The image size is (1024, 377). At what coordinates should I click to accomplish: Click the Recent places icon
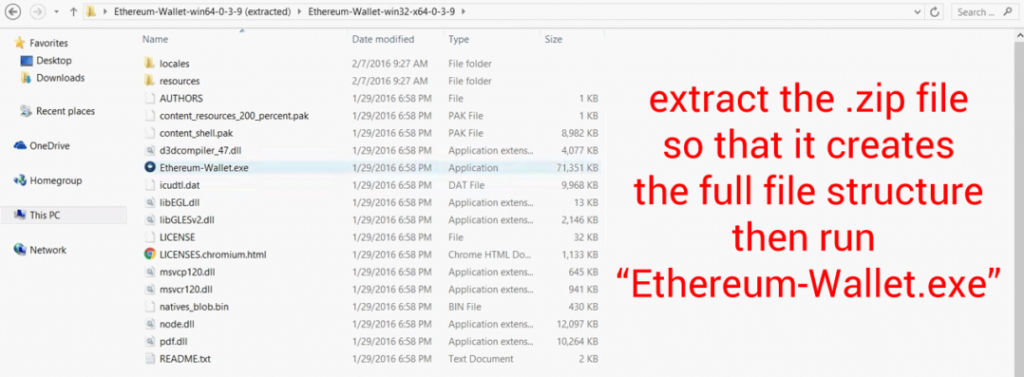tap(26, 111)
